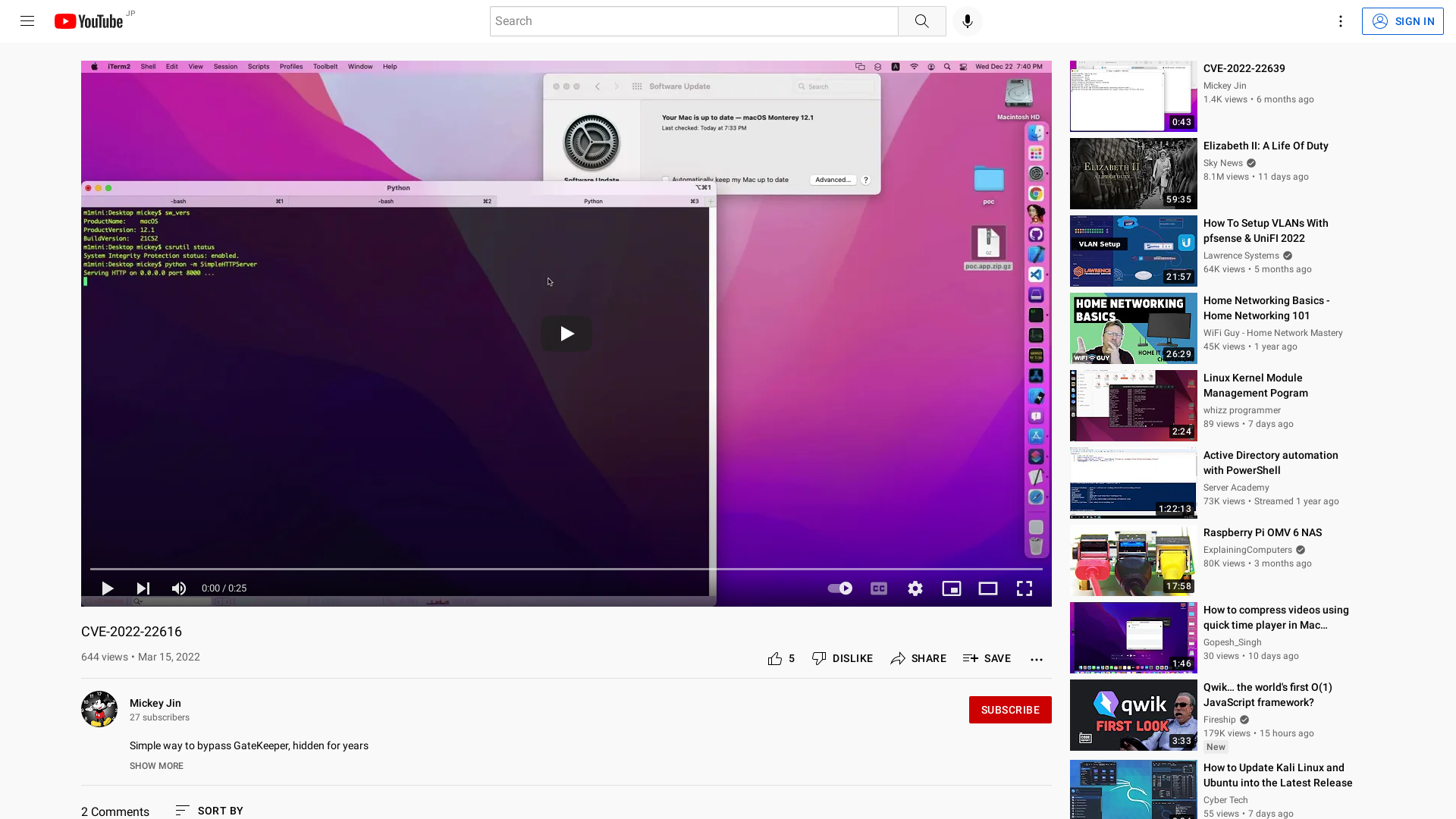Viewport: 1456px width, 819px height.
Task: Start voice search with microphone icon
Action: click(x=967, y=21)
